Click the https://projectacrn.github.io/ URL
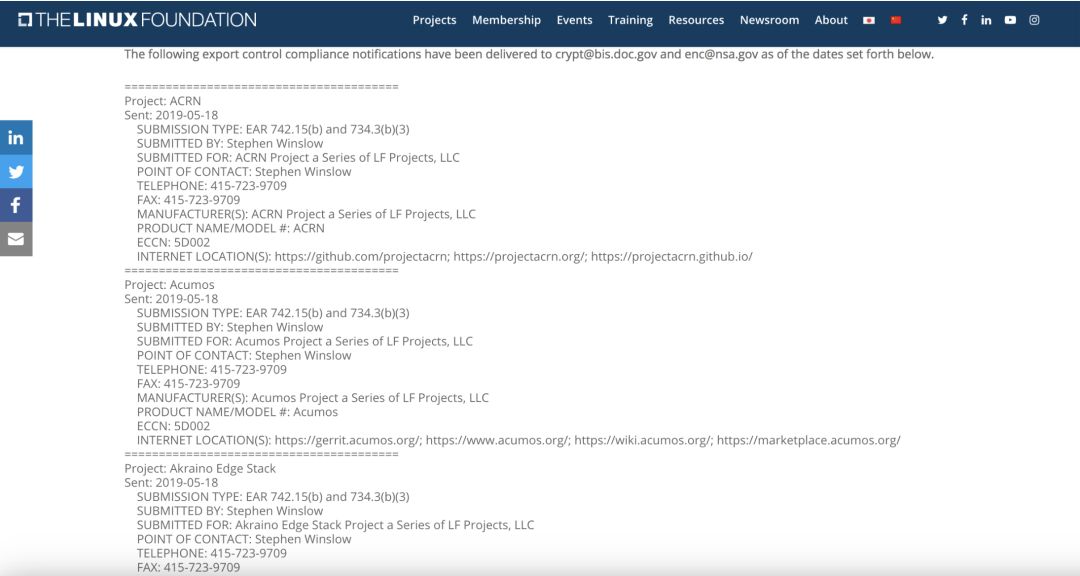Image resolution: width=1080 pixels, height=576 pixels. coord(672,256)
